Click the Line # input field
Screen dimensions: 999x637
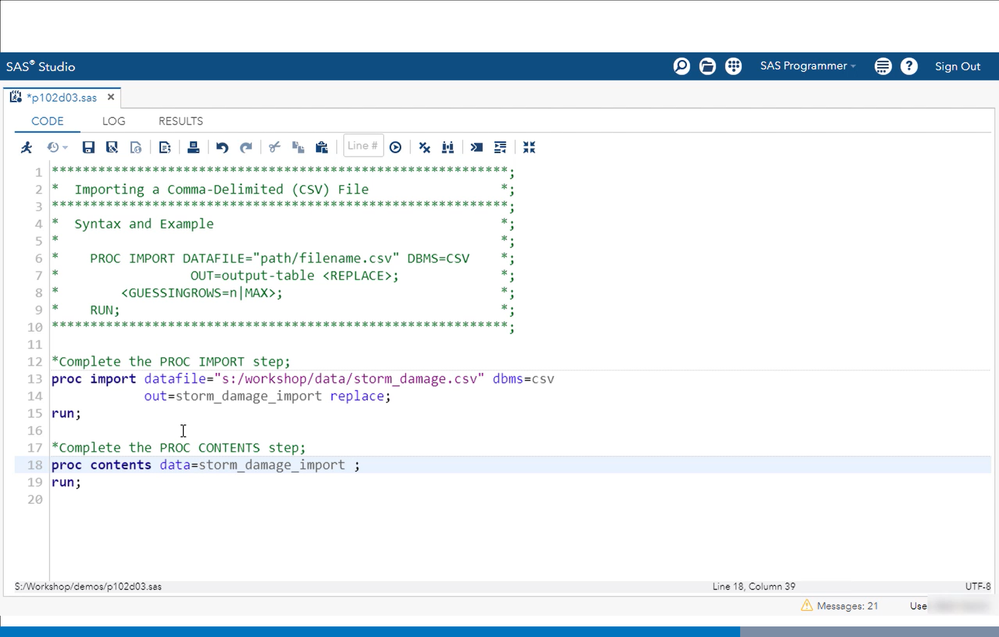point(362,146)
